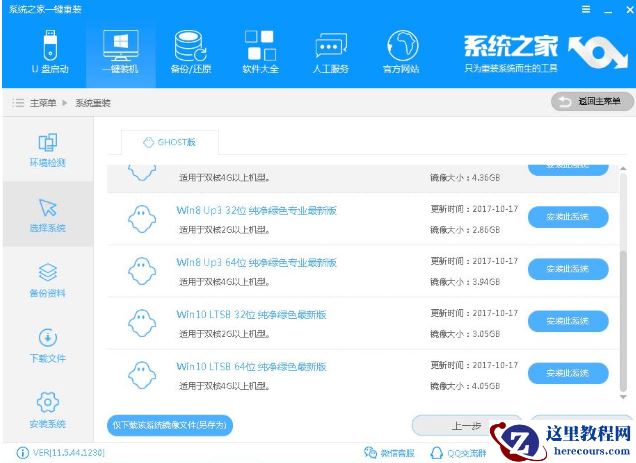
Task: Click the scrollbar up arrow
Action: pos(624,168)
